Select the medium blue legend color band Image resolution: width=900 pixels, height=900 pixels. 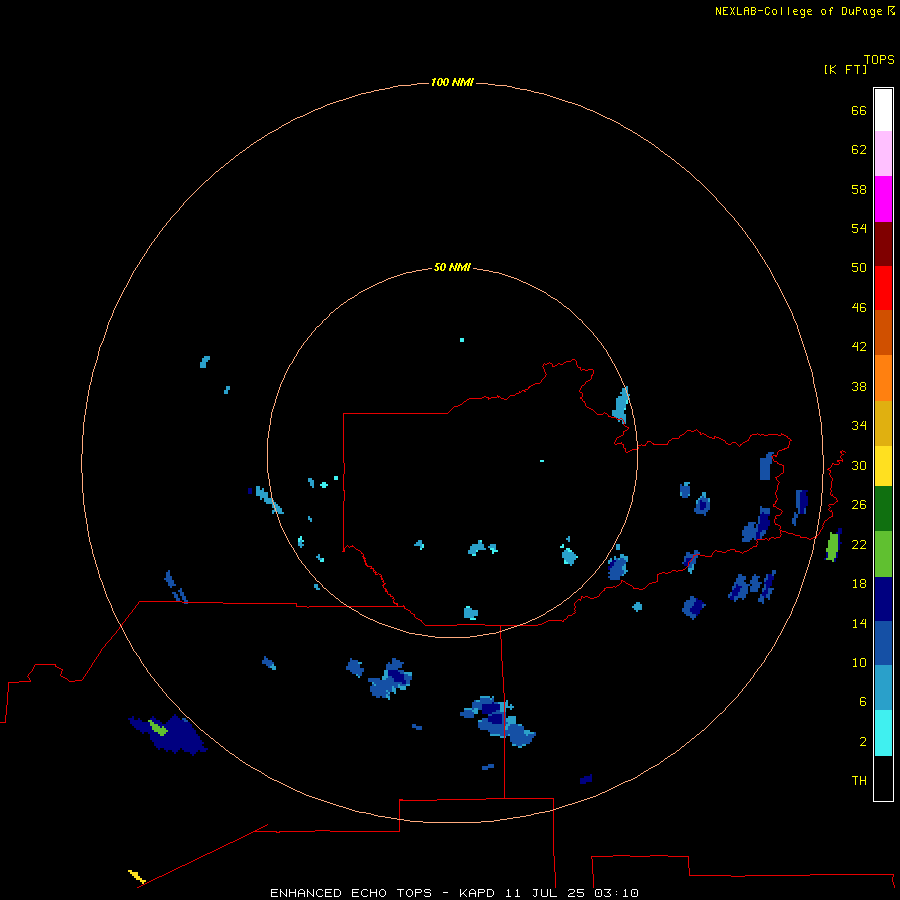[883, 643]
